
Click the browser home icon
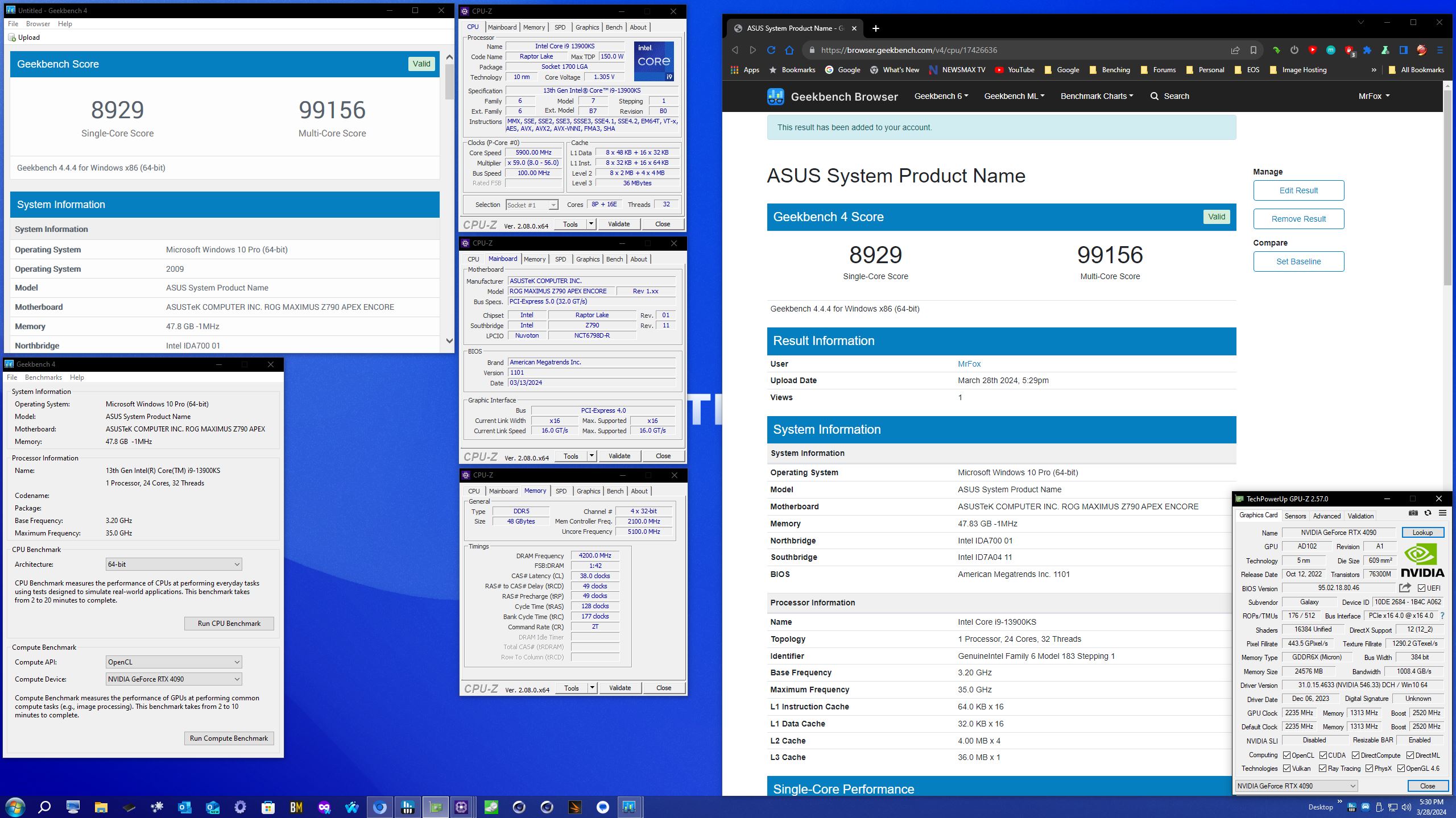point(789,50)
